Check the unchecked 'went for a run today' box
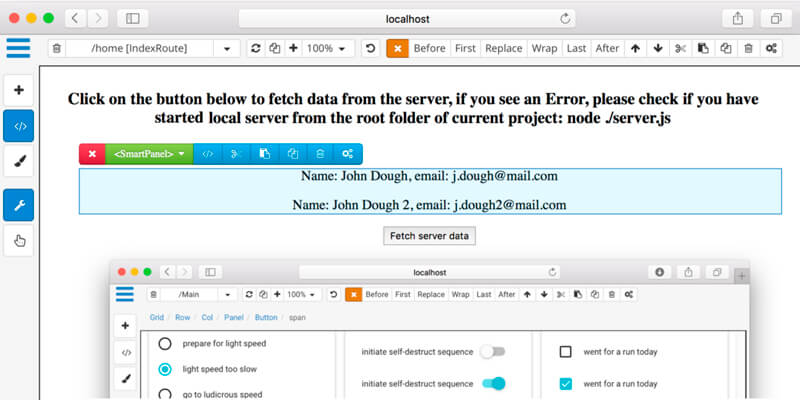This screenshot has width=800, height=400. 565,352
